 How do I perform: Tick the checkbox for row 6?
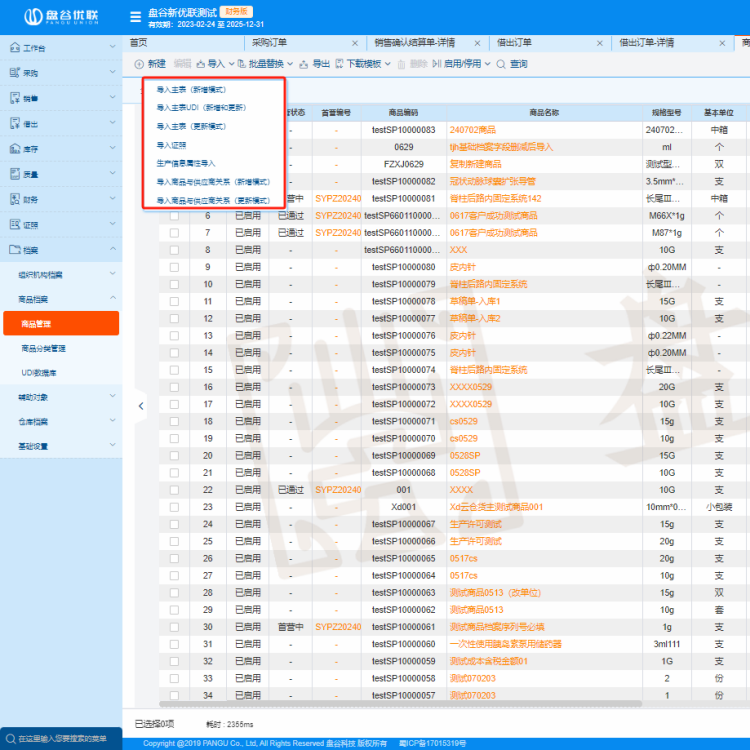pos(175,216)
